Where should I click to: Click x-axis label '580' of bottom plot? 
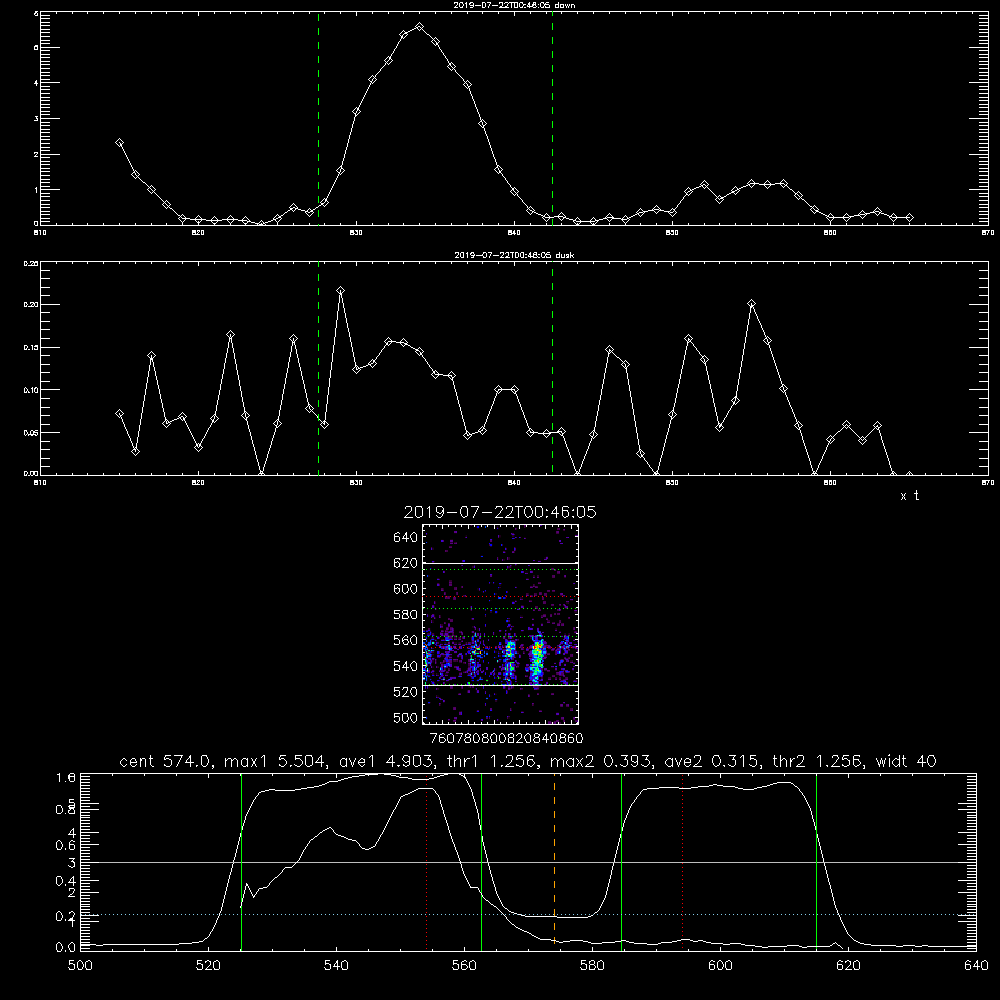click(592, 966)
